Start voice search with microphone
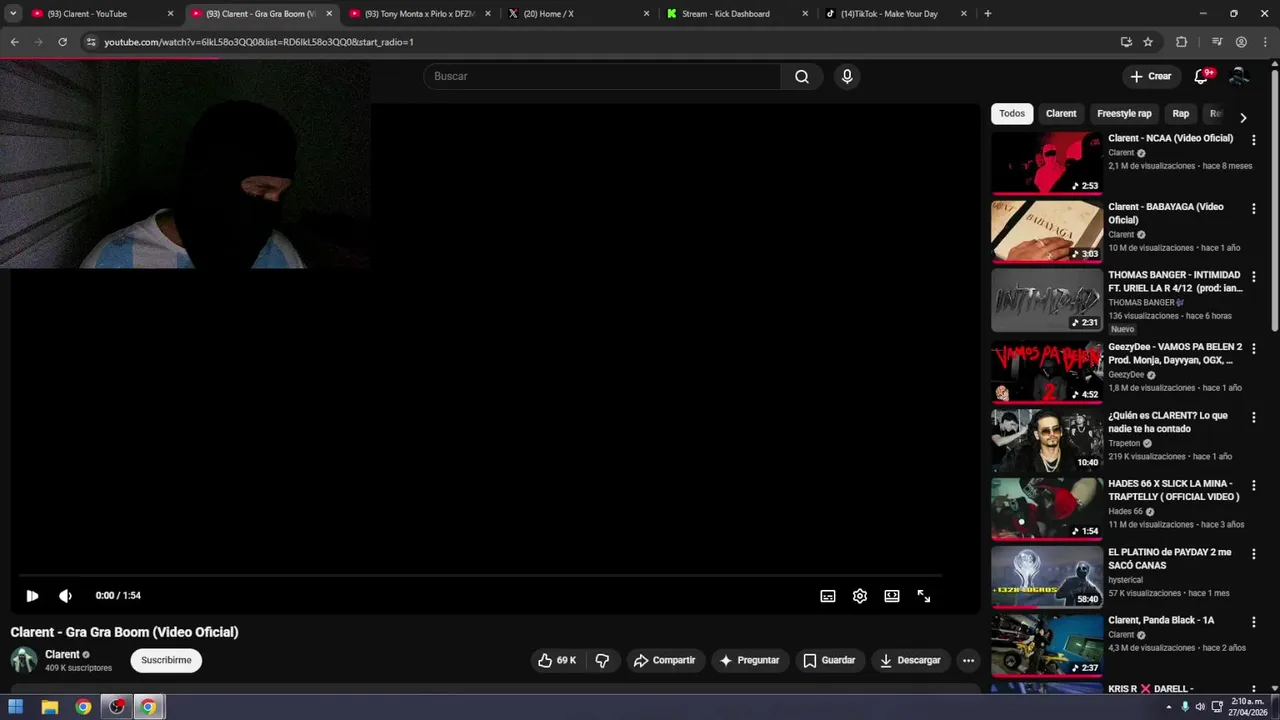 tap(847, 76)
